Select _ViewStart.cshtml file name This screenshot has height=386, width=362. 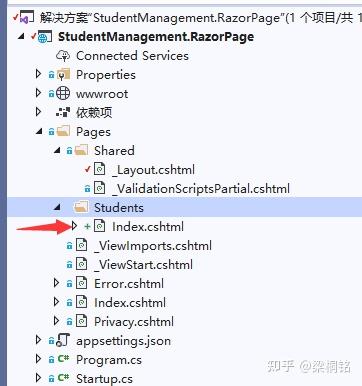pos(143,265)
